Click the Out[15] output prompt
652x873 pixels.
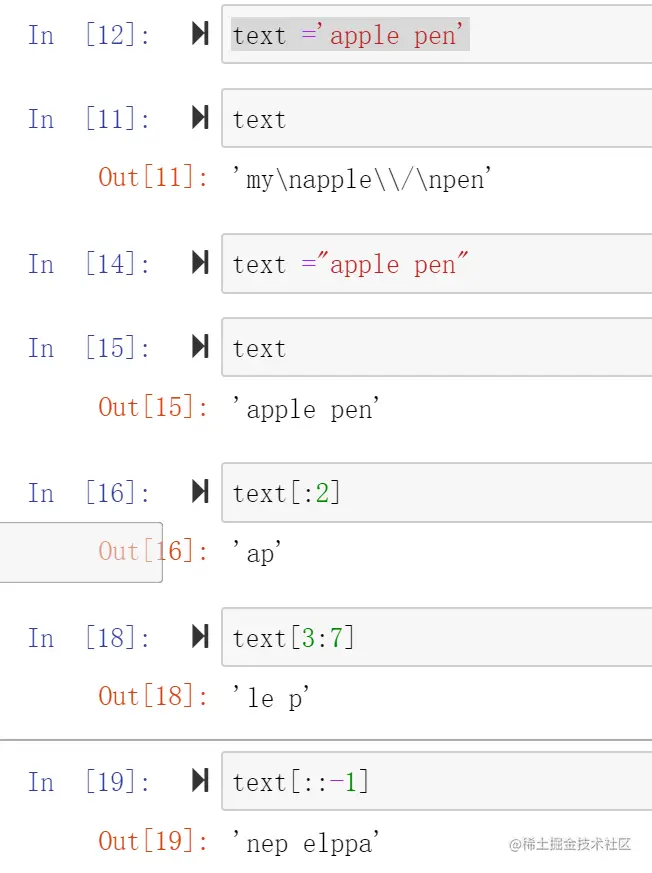pos(153,408)
